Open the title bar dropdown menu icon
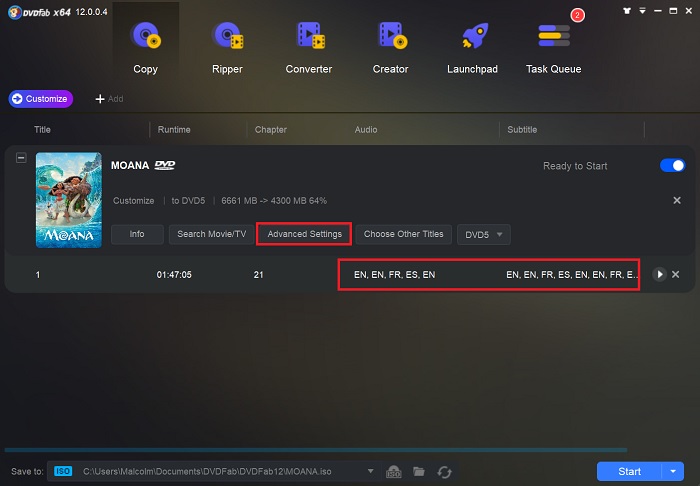 [x=642, y=11]
